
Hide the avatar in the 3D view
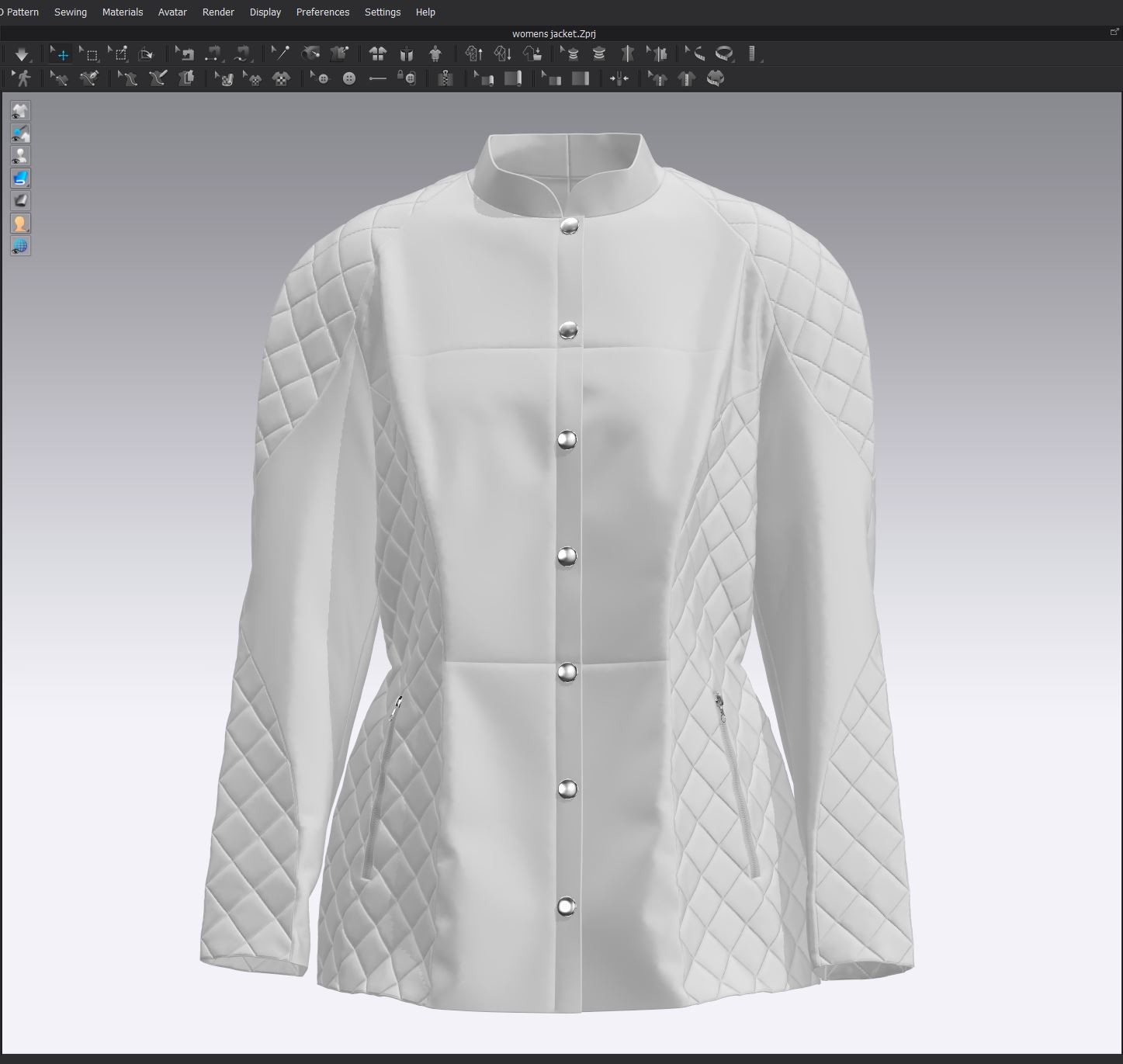(x=21, y=155)
